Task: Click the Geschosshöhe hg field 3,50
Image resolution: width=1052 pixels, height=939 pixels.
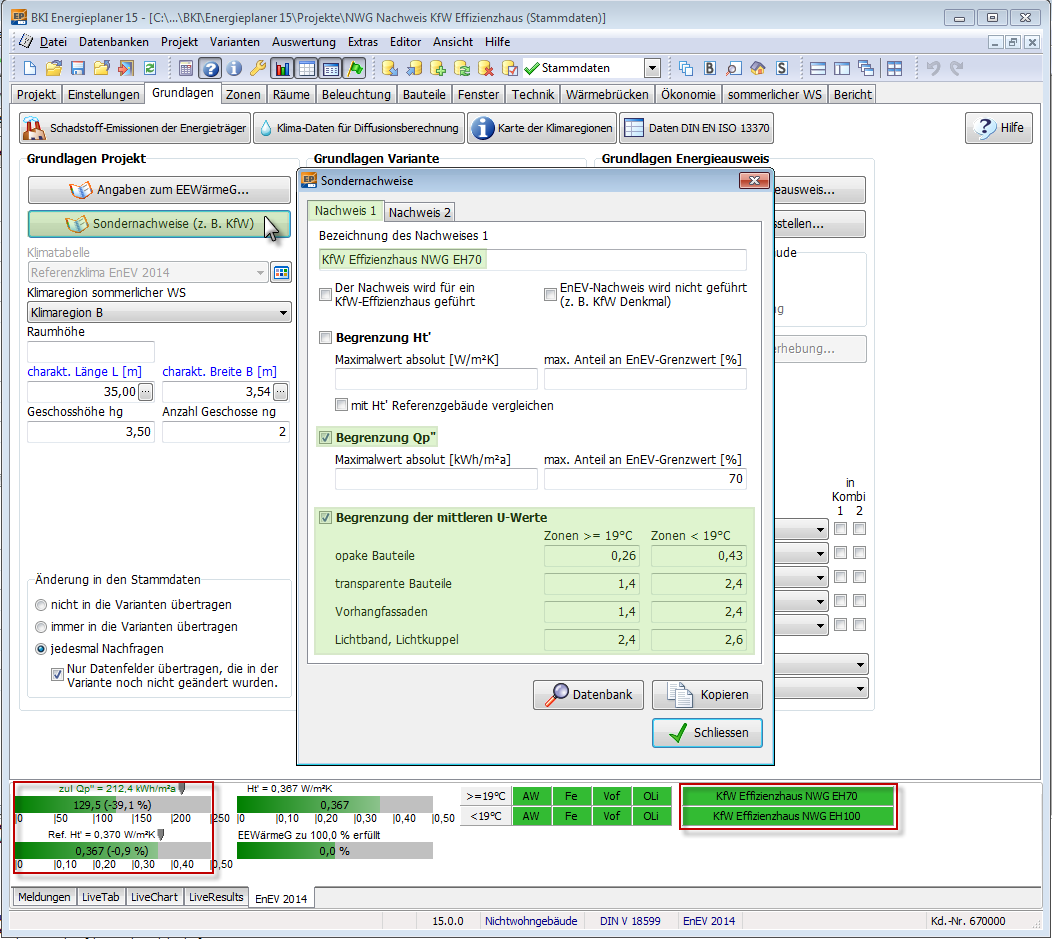Action: pos(91,432)
